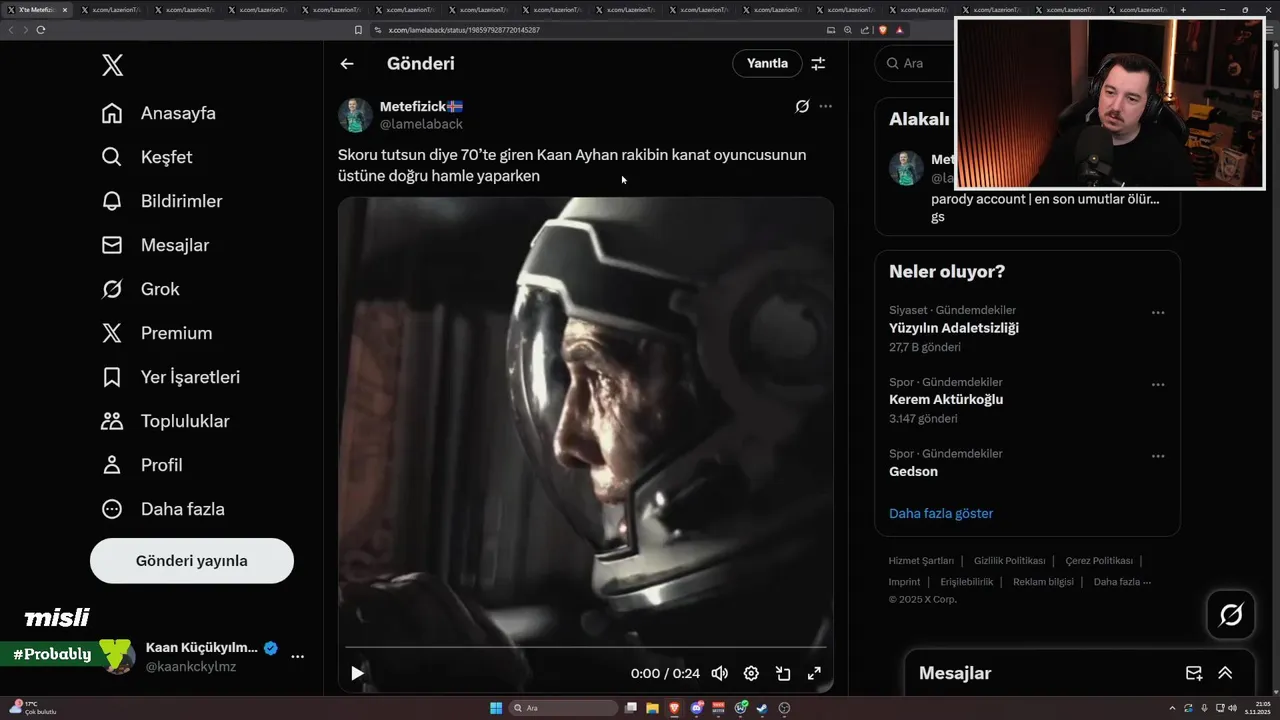Click Daha fazla göster link

tap(941, 513)
